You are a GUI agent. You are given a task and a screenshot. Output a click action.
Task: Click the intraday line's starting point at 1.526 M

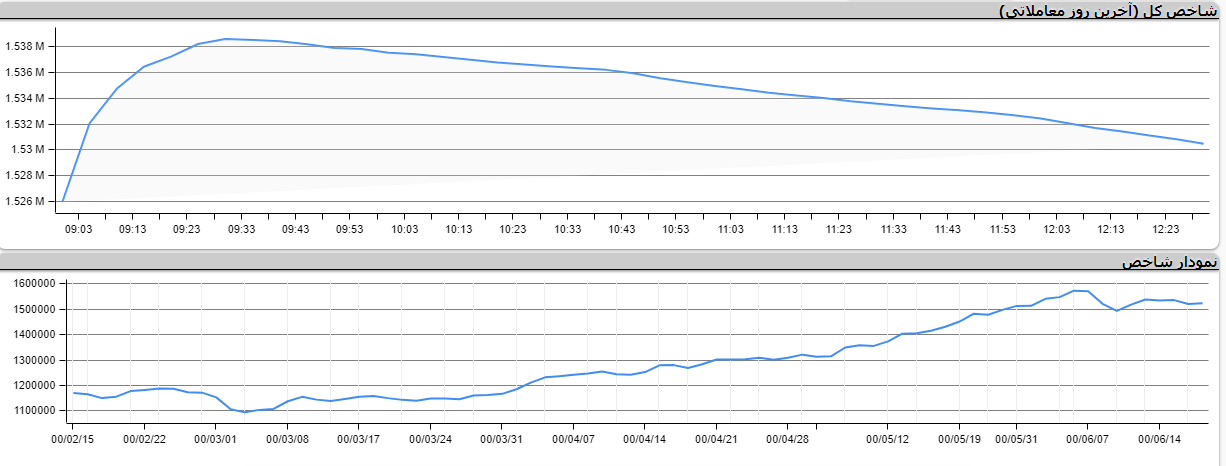63,201
